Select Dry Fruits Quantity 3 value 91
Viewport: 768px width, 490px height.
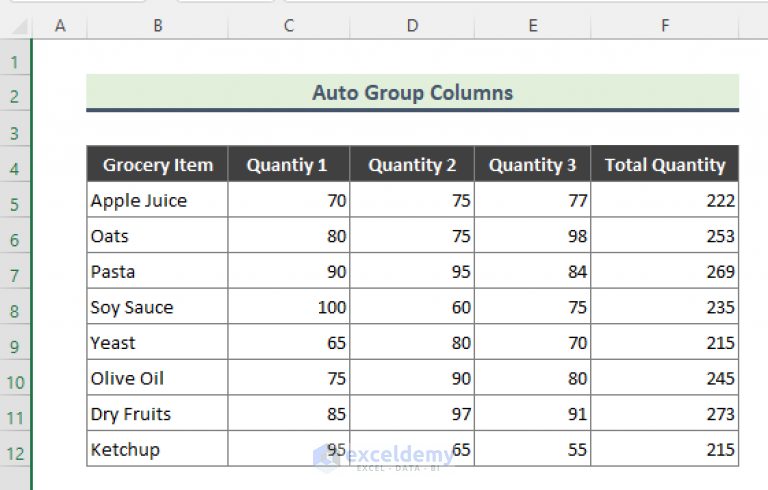(x=533, y=414)
